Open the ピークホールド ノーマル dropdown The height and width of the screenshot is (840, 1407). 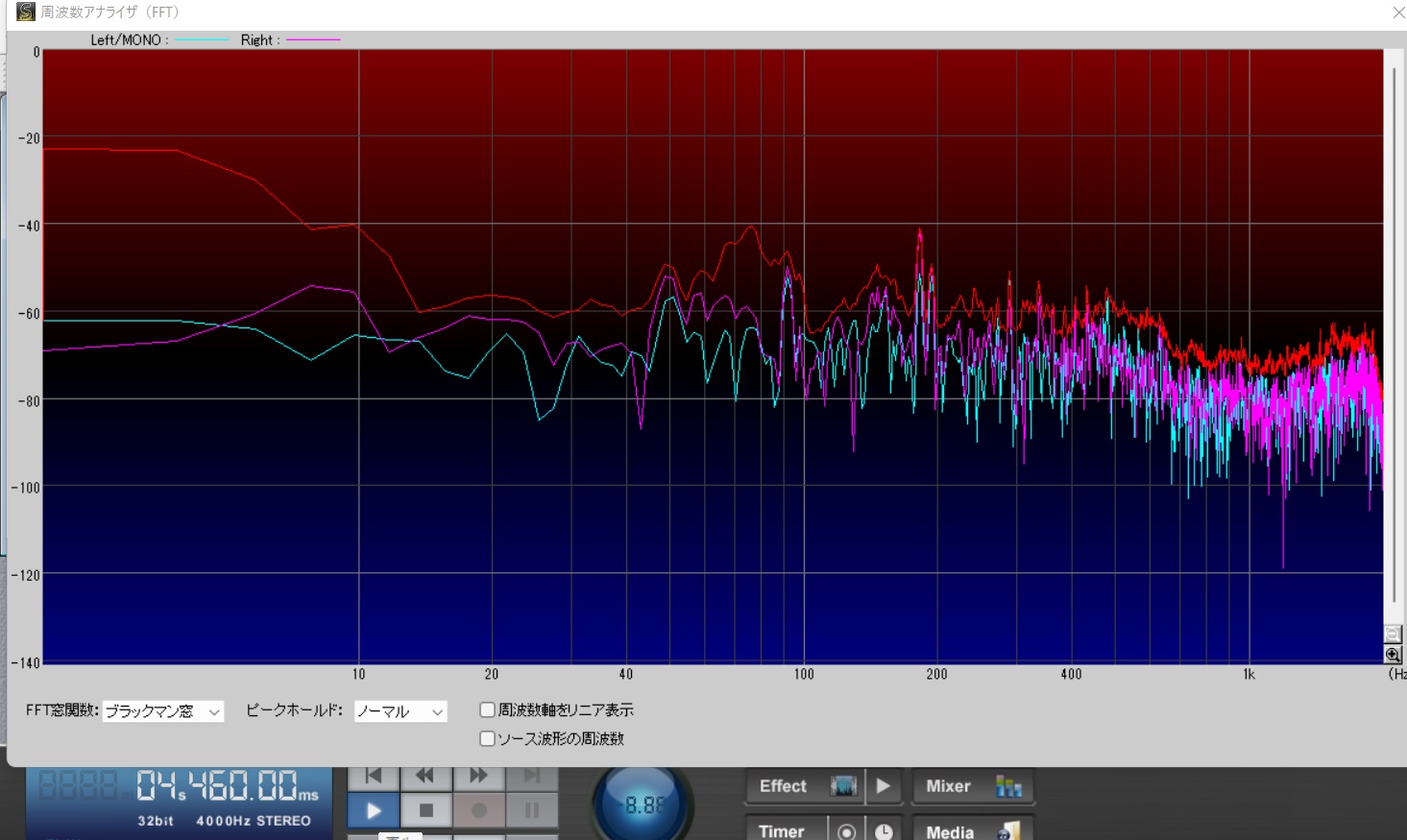(x=400, y=711)
